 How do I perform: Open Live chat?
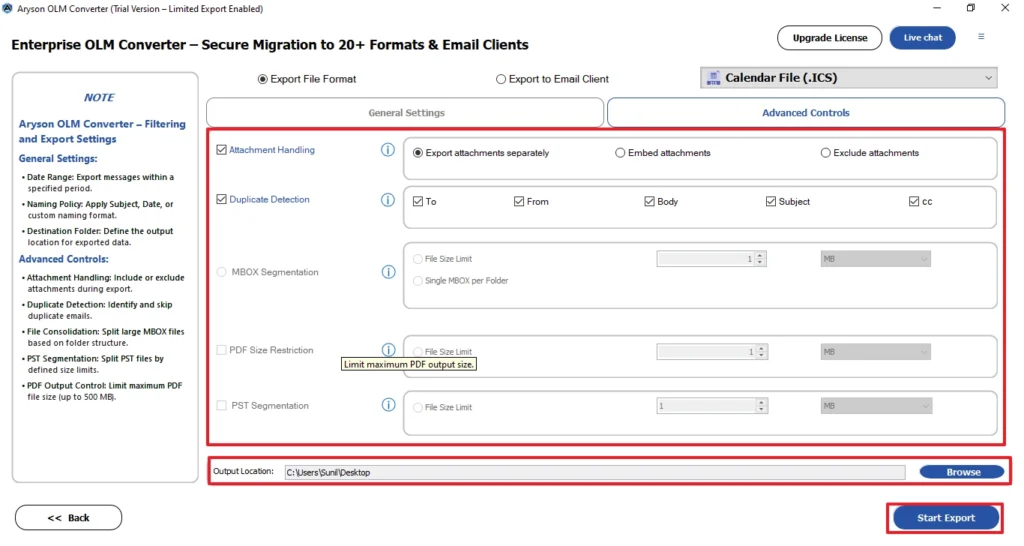pyautogui.click(x=922, y=38)
